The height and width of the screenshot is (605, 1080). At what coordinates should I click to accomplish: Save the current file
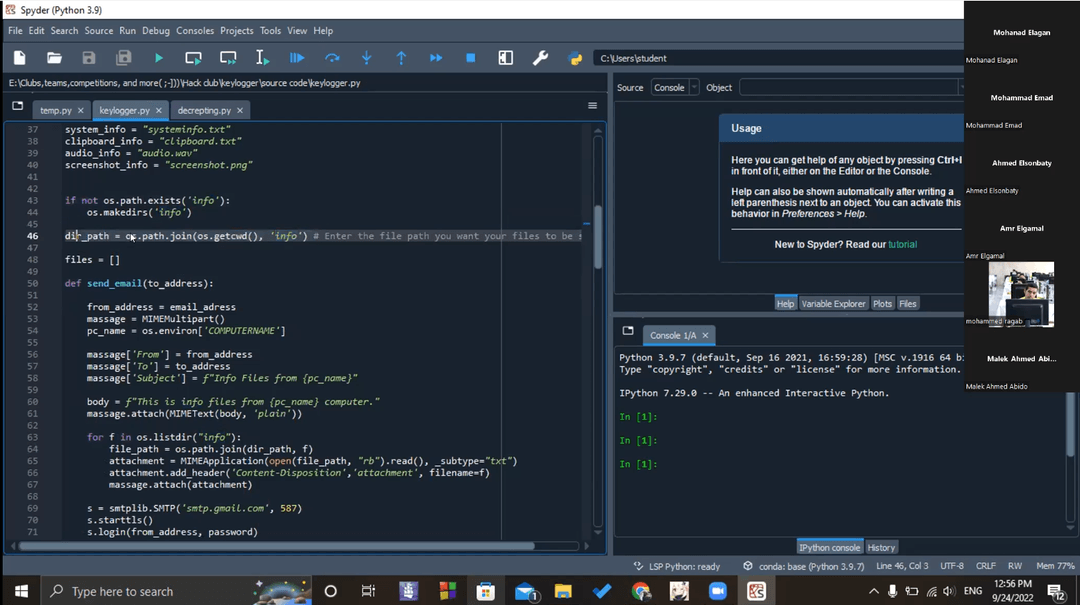(89, 58)
